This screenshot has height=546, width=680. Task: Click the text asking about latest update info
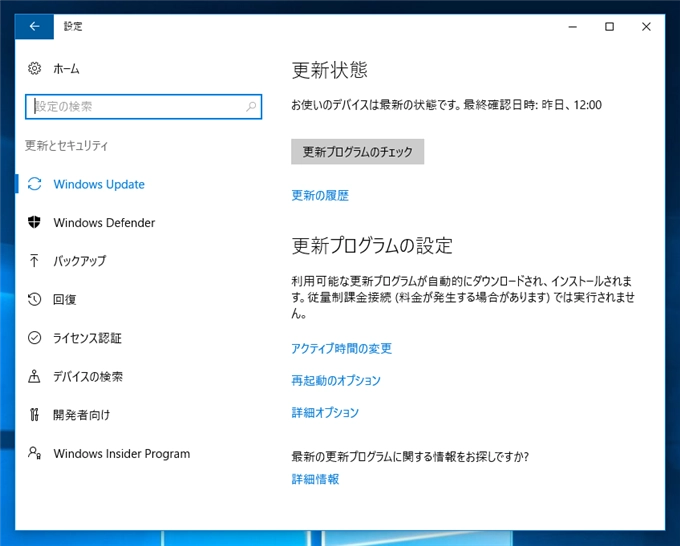(410, 457)
